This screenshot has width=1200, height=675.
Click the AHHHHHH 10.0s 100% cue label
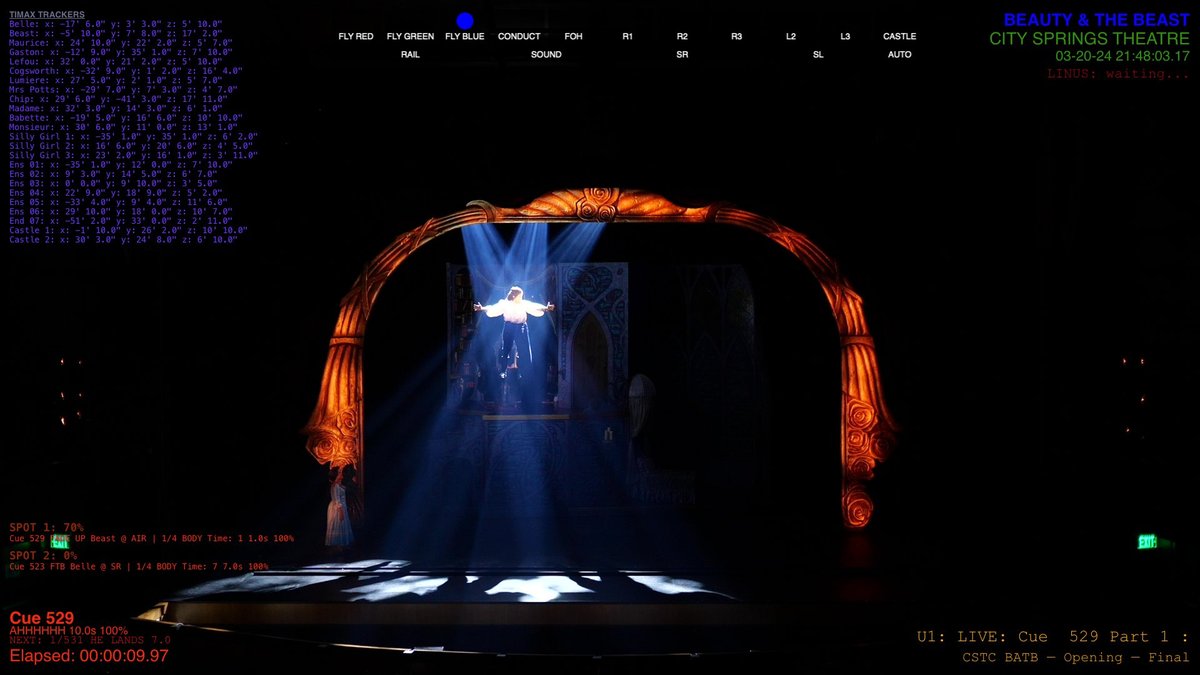click(68, 631)
